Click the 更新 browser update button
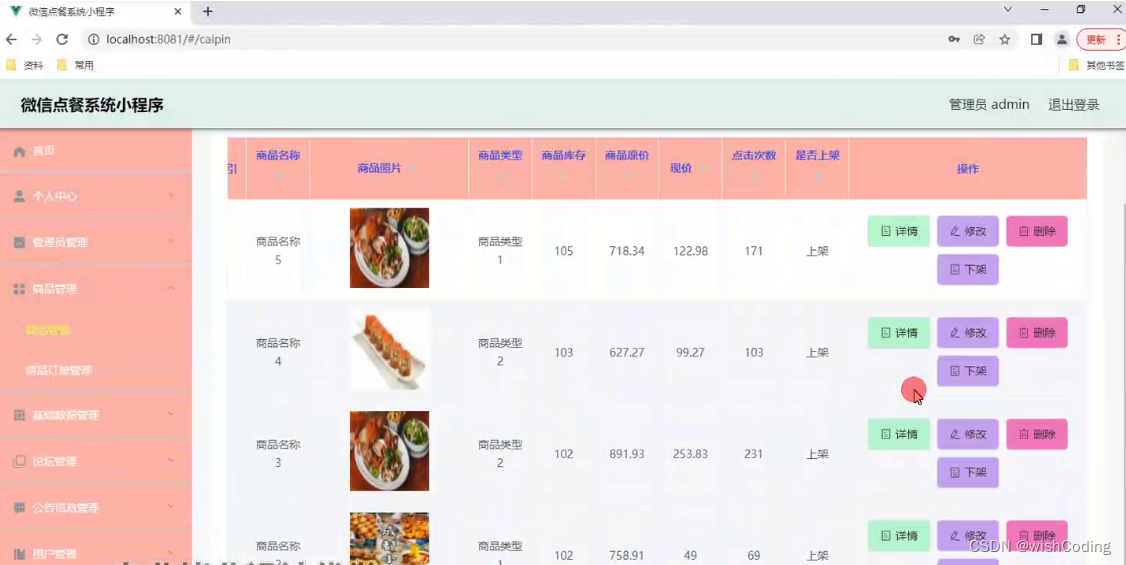 (x=1099, y=39)
